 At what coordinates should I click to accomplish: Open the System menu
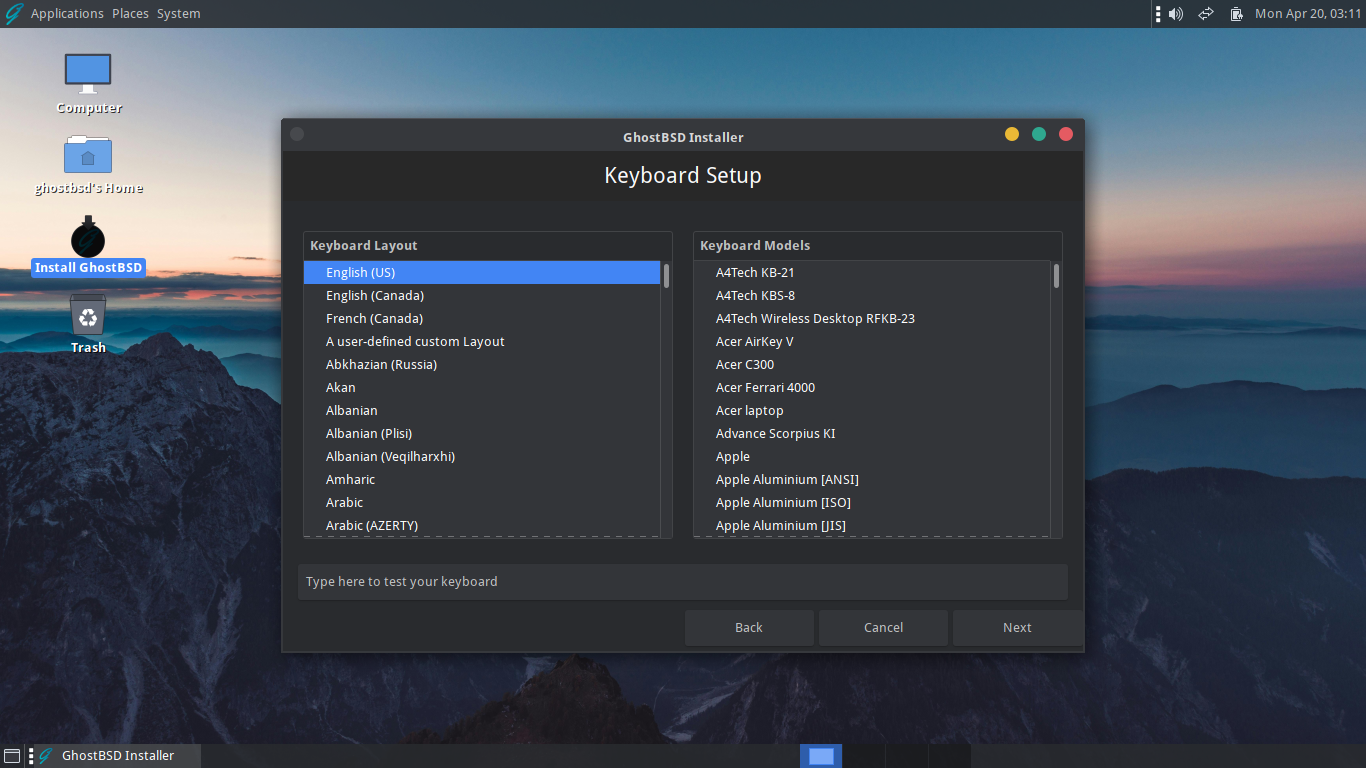tap(178, 14)
